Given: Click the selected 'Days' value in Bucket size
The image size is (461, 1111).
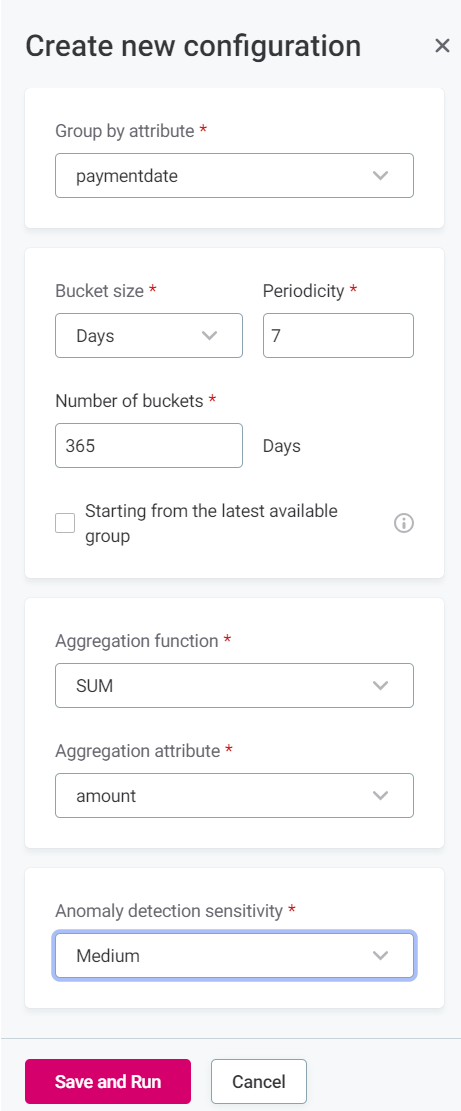Looking at the screenshot, I should [95, 336].
